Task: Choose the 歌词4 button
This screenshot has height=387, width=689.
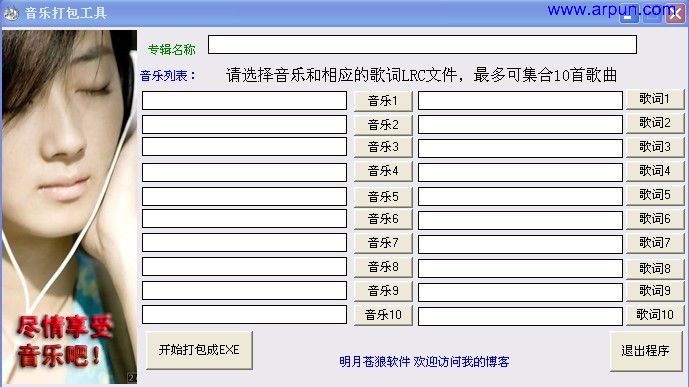Action: 655,171
